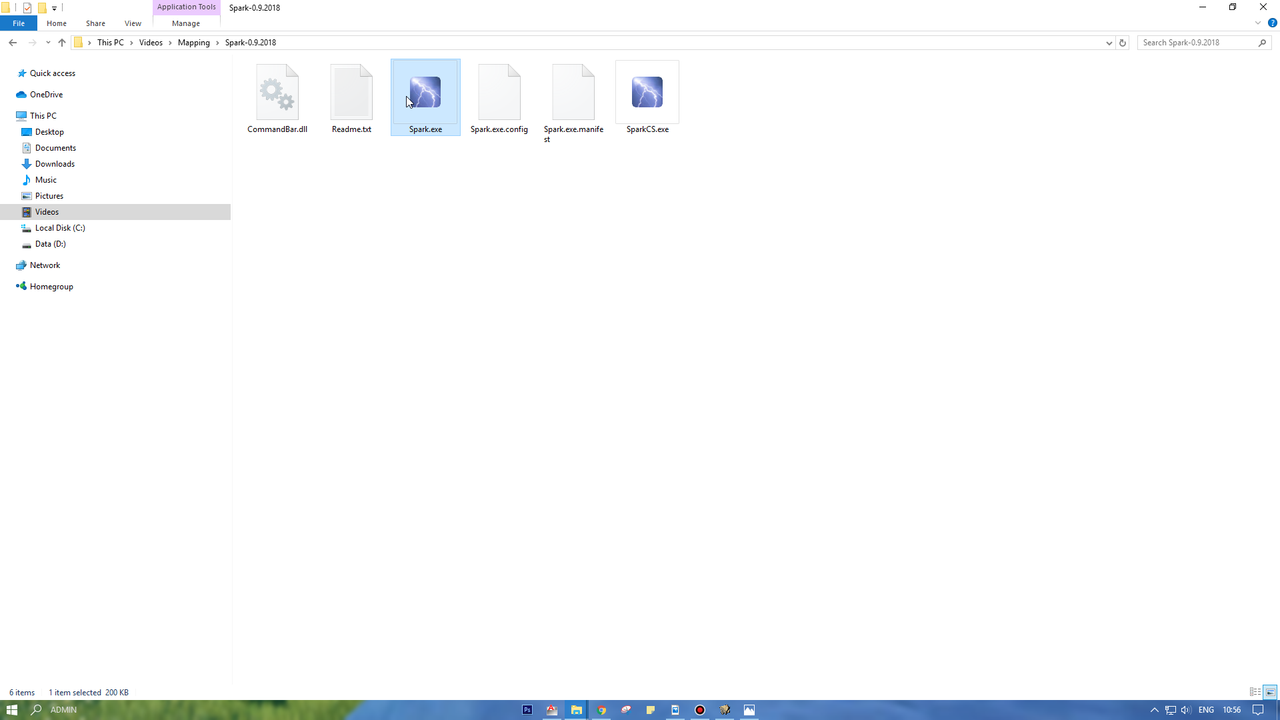Screen dimensions: 1280x720
Task: Open the network icon in system tray
Action: coord(1170,710)
